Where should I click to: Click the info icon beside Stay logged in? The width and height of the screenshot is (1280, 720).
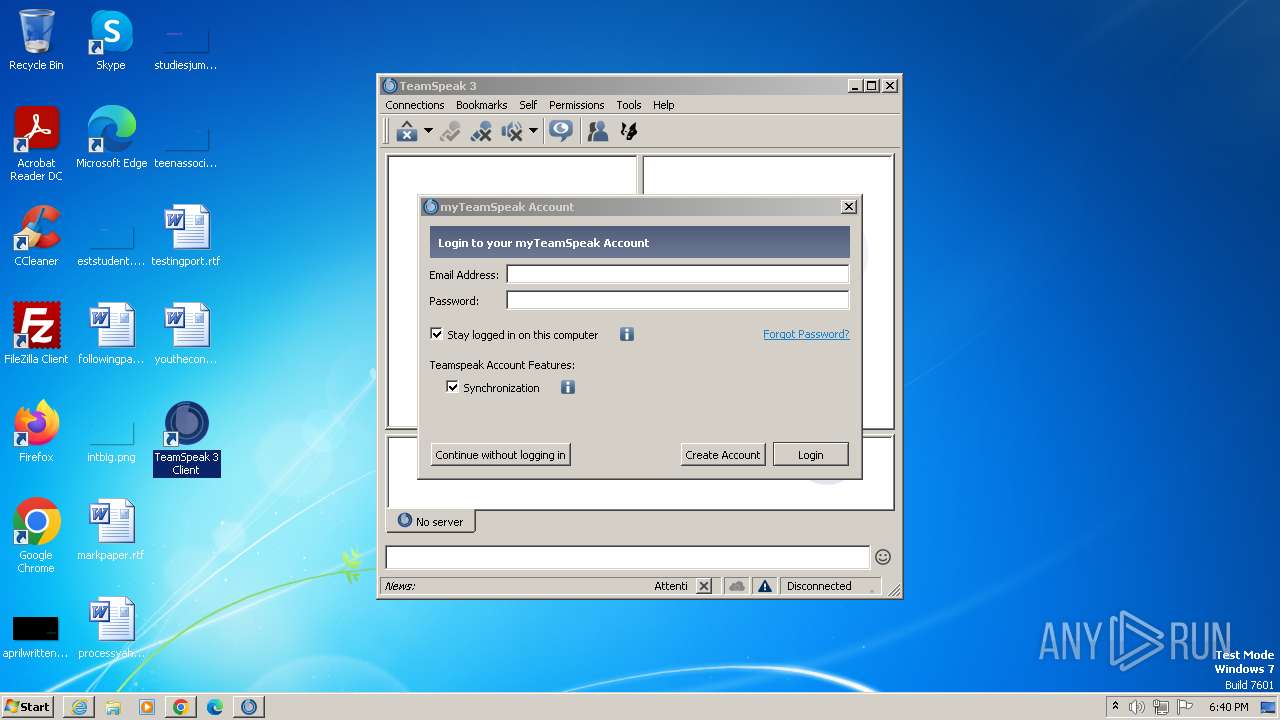627,334
